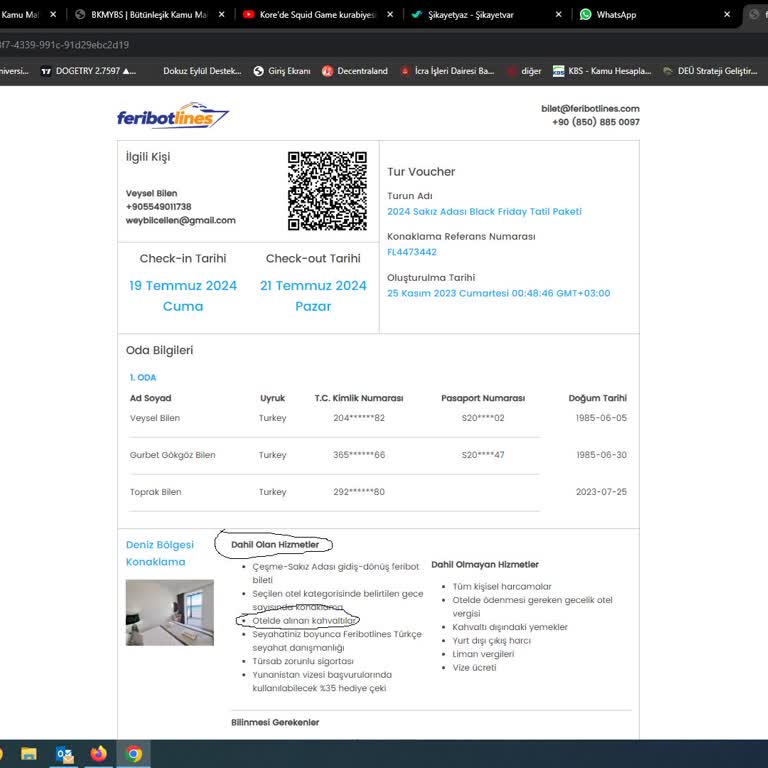The width and height of the screenshot is (768, 768).
Task: Open the Dokuz Eylül Destek bookmark
Action: [x=202, y=71]
